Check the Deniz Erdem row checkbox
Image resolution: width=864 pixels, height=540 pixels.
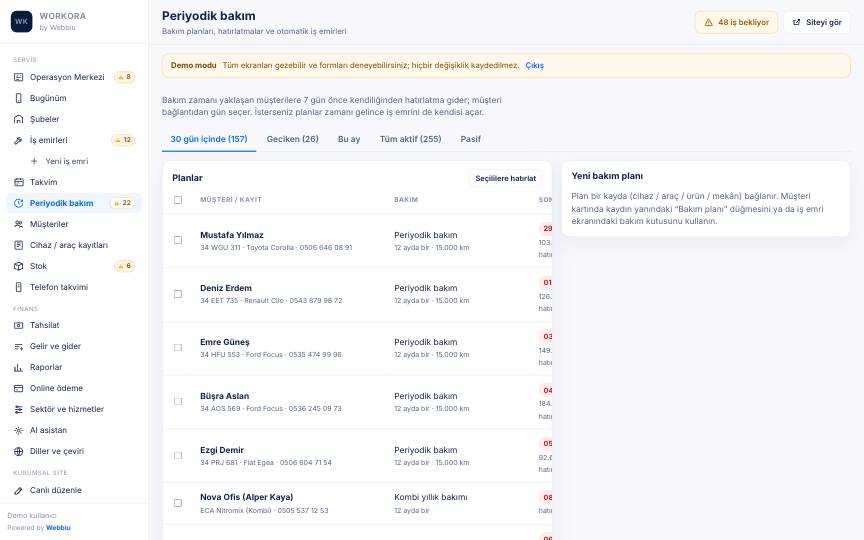[178, 294]
